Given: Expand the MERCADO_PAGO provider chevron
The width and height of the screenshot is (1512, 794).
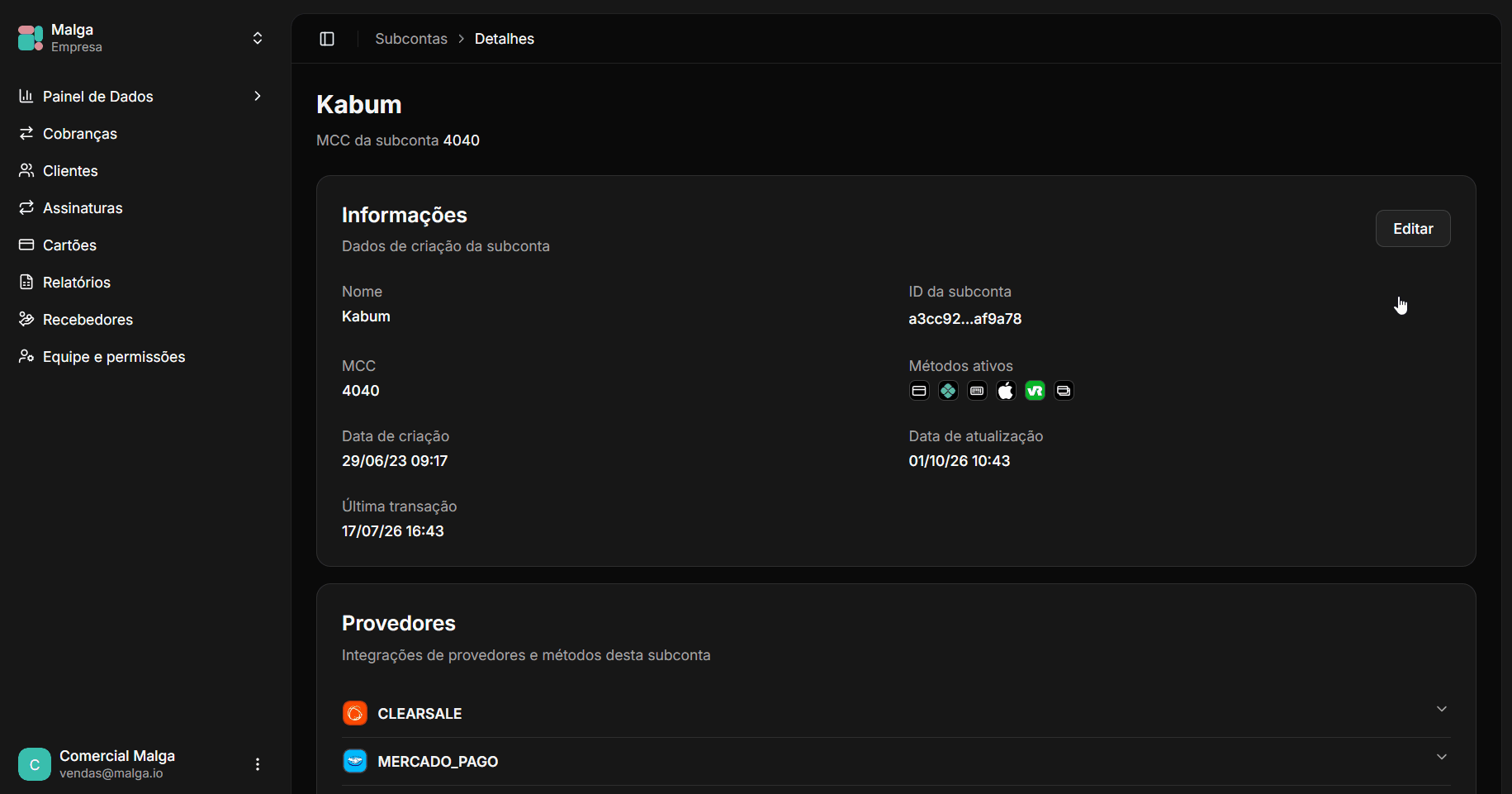Looking at the screenshot, I should click(1442, 757).
